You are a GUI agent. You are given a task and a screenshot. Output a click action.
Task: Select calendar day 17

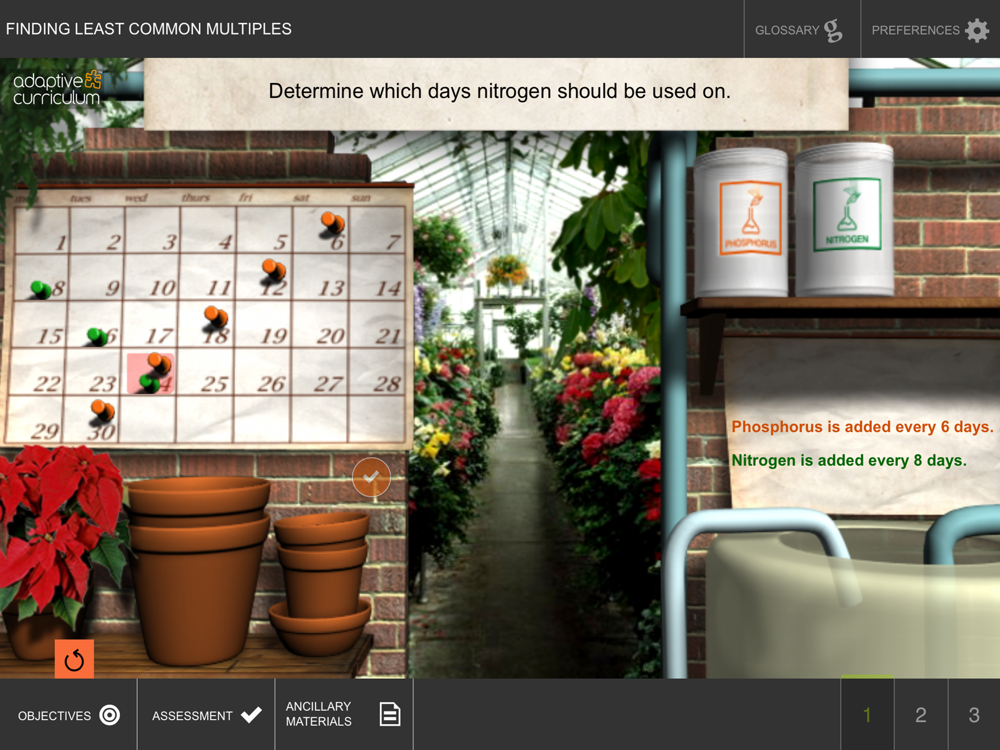(152, 325)
